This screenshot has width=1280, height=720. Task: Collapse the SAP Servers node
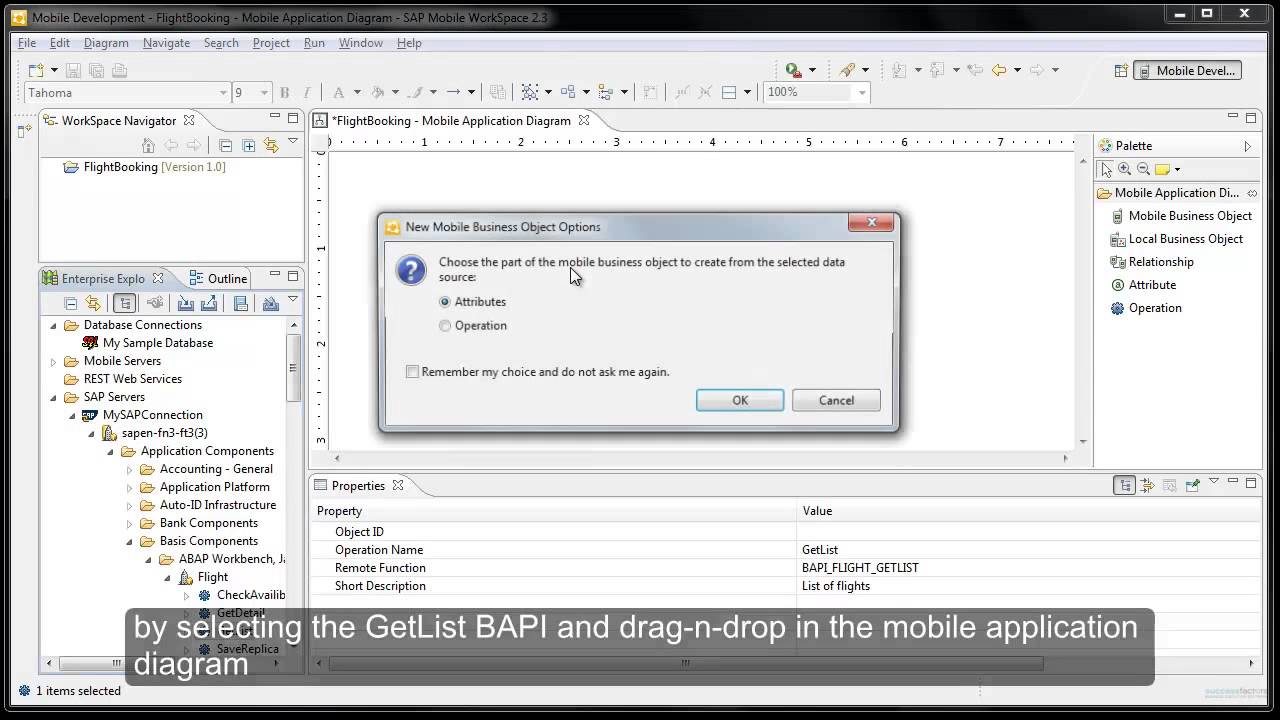[x=54, y=397]
